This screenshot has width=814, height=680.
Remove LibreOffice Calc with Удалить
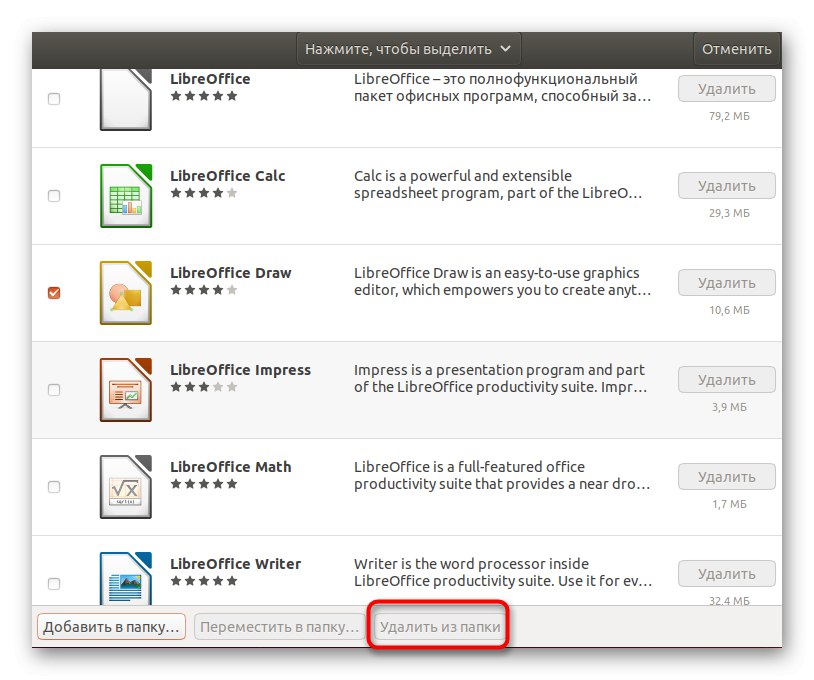point(727,186)
